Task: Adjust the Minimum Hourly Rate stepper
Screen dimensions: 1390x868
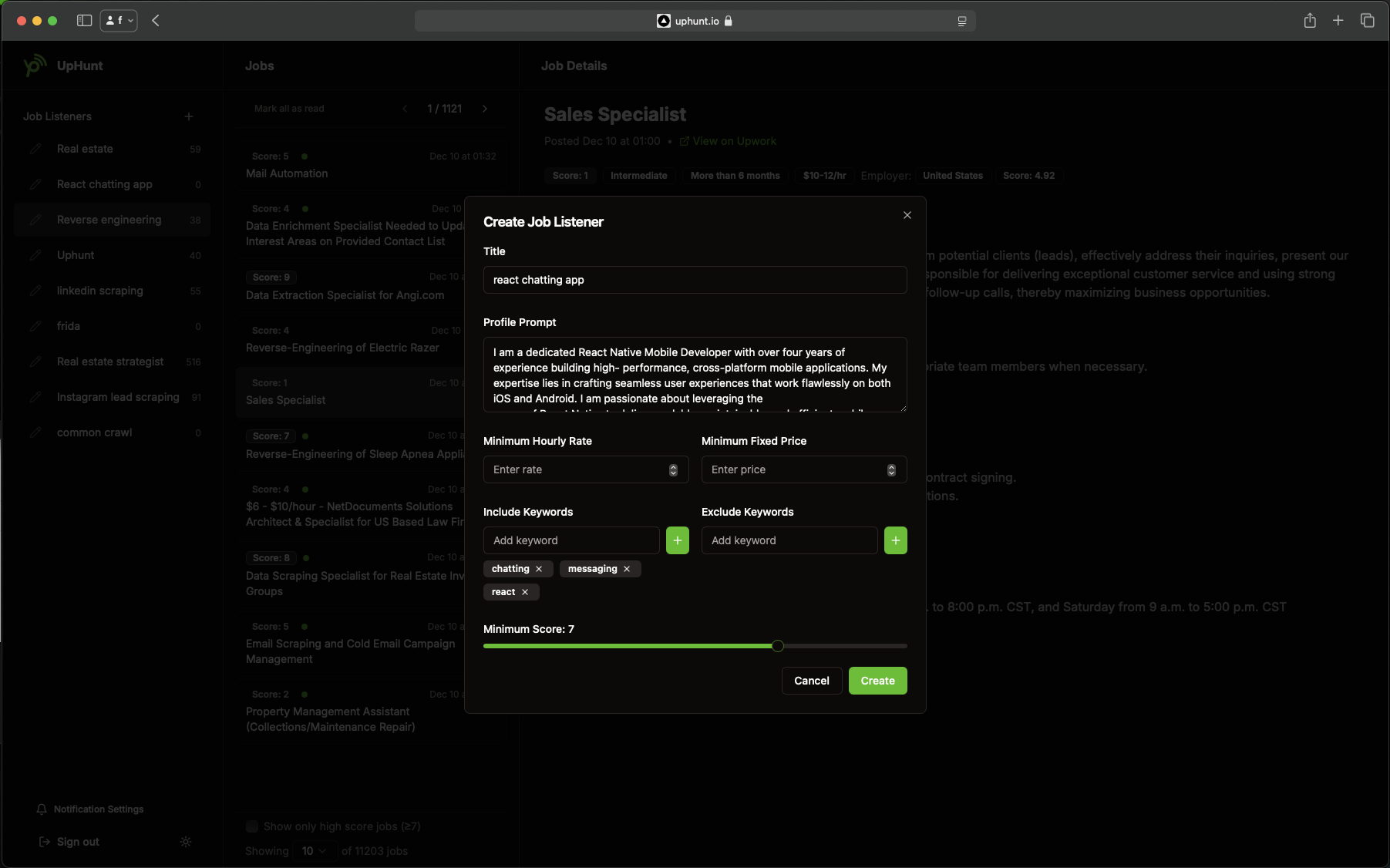Action: pos(673,469)
